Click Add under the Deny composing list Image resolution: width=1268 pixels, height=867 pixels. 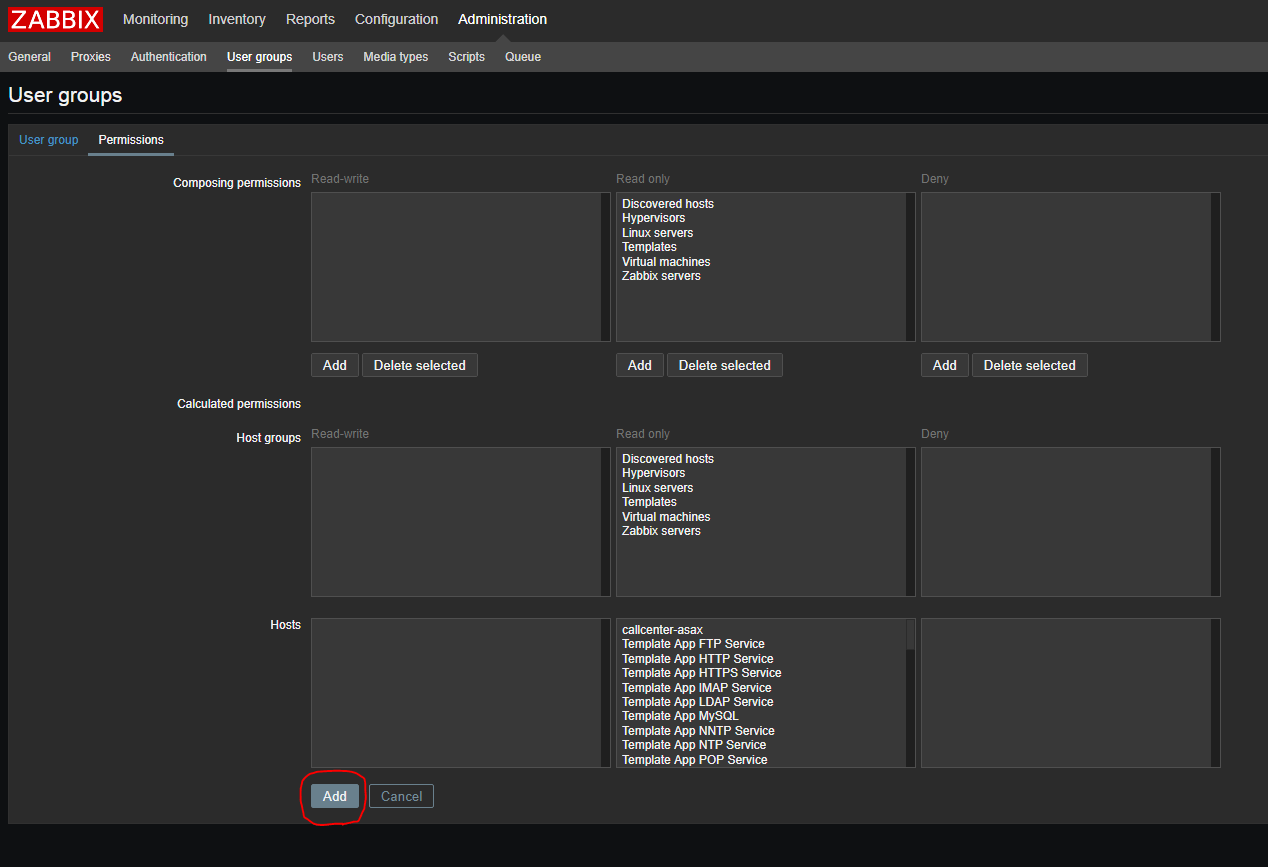pos(944,365)
